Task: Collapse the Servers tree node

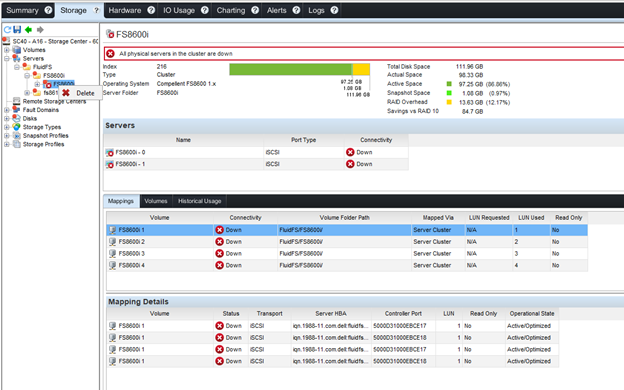Action: coord(7,58)
